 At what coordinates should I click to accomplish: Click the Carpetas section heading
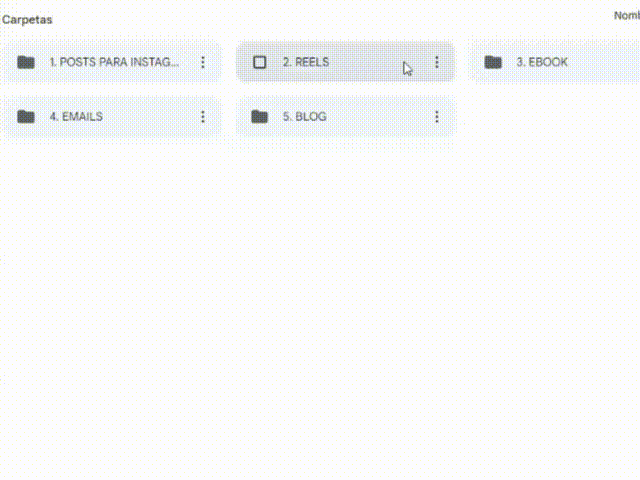(x=27, y=20)
